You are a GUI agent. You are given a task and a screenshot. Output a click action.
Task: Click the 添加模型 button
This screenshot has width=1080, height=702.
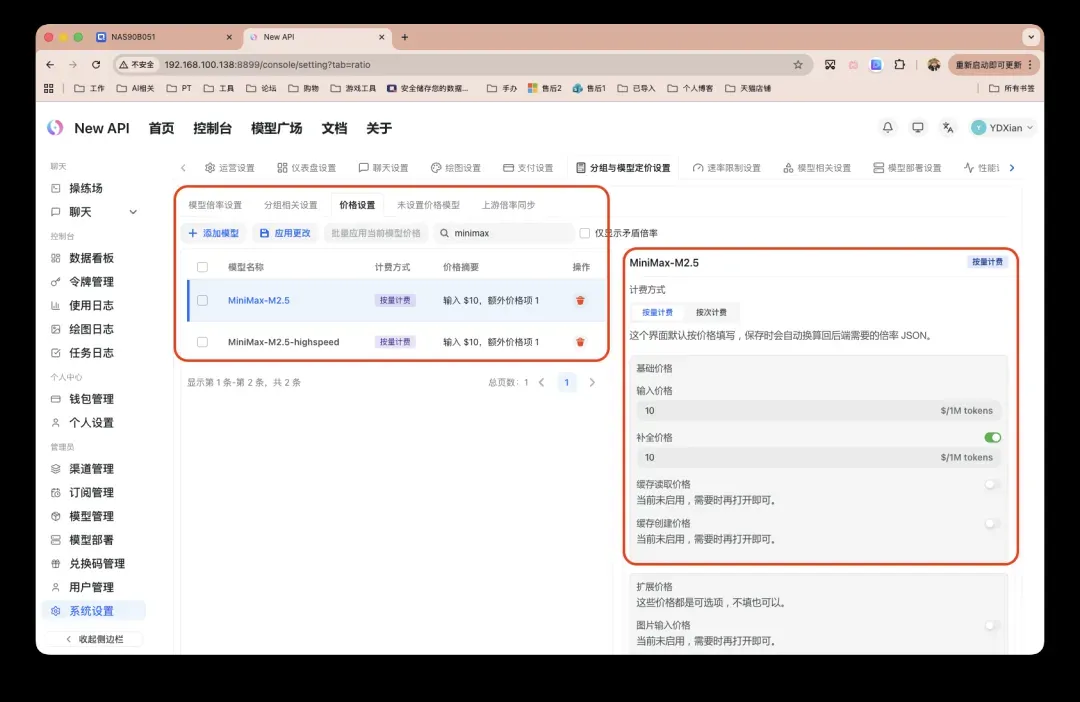click(213, 233)
